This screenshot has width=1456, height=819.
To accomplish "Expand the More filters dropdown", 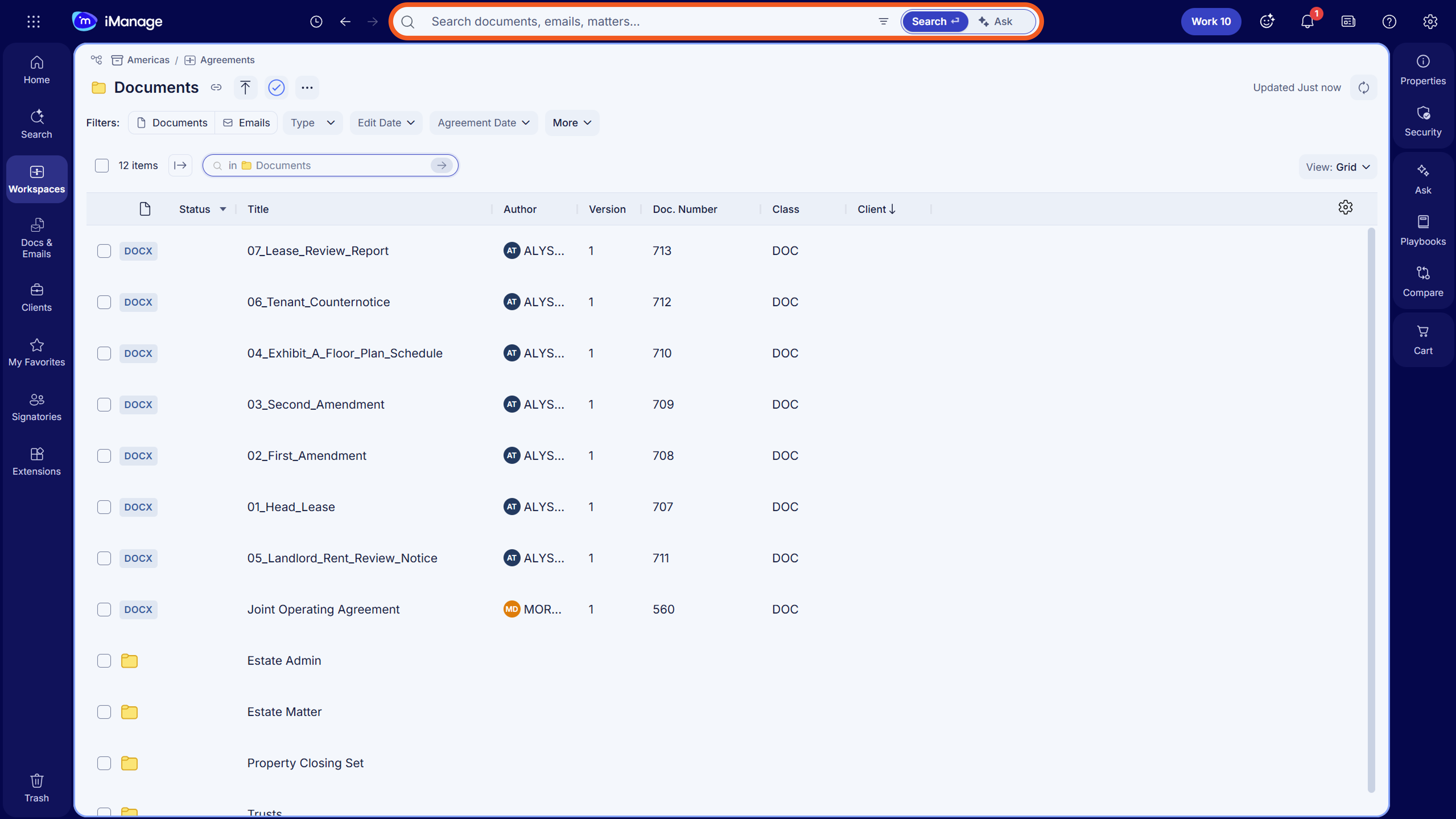I will 572,123.
